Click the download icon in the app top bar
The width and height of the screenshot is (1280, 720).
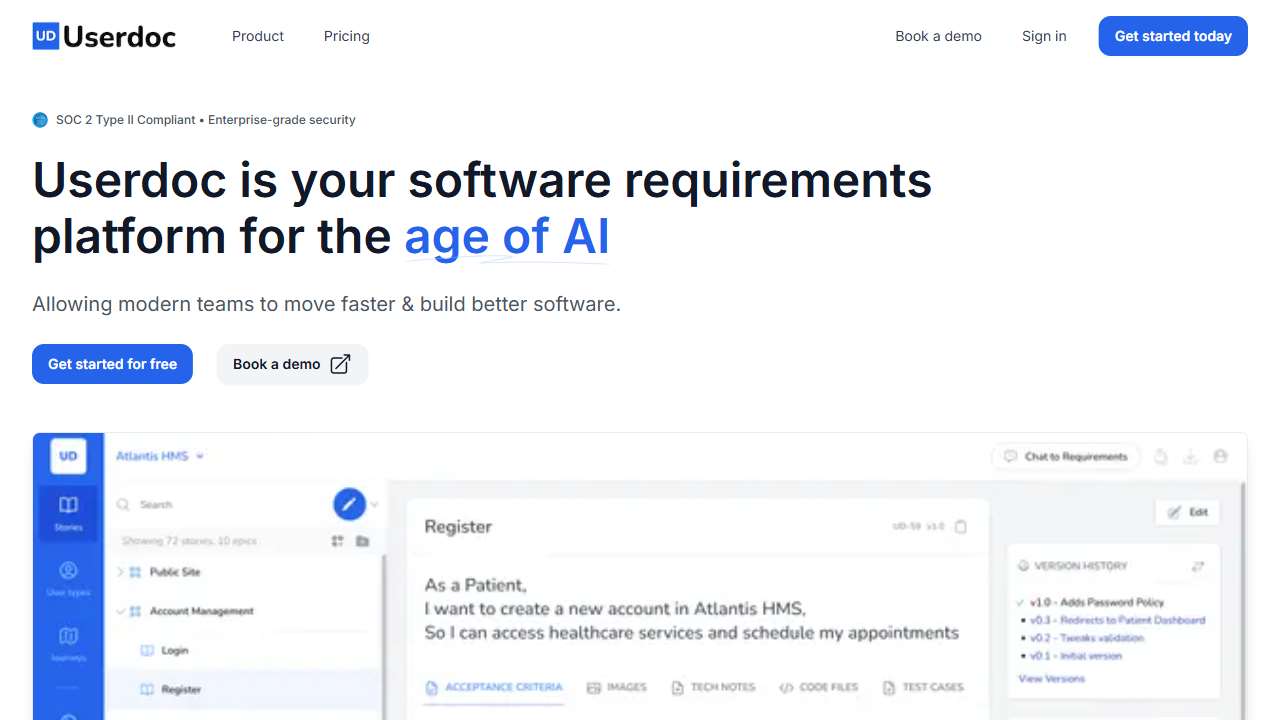point(1191,457)
